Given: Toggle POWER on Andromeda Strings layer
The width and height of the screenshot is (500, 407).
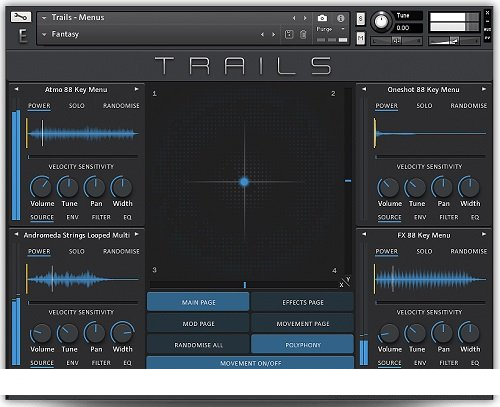Looking at the screenshot, I should tap(39, 252).
